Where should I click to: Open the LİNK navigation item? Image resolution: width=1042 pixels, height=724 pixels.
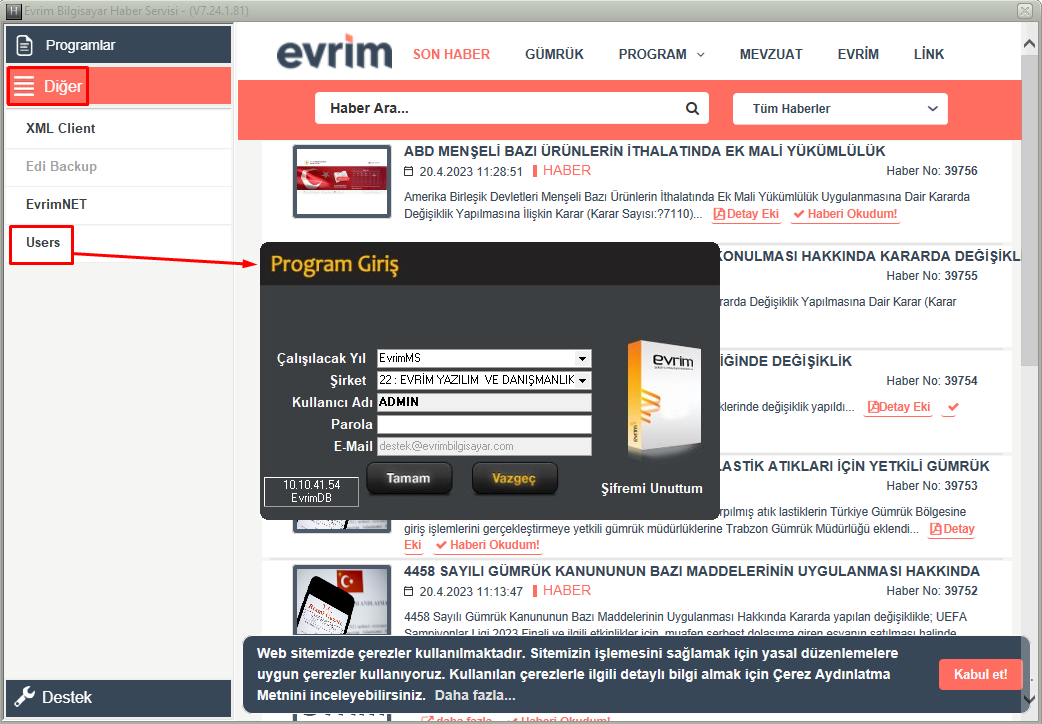928,55
